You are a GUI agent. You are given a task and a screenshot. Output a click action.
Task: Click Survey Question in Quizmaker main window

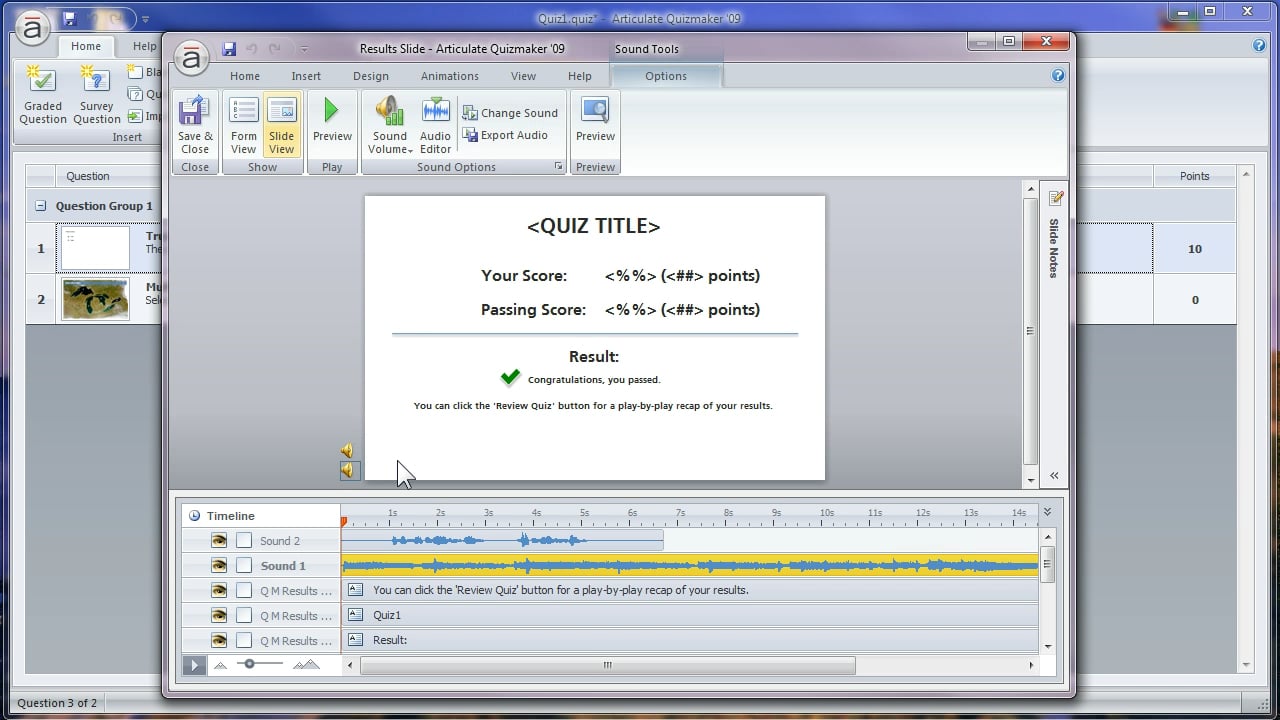pyautogui.click(x=97, y=95)
